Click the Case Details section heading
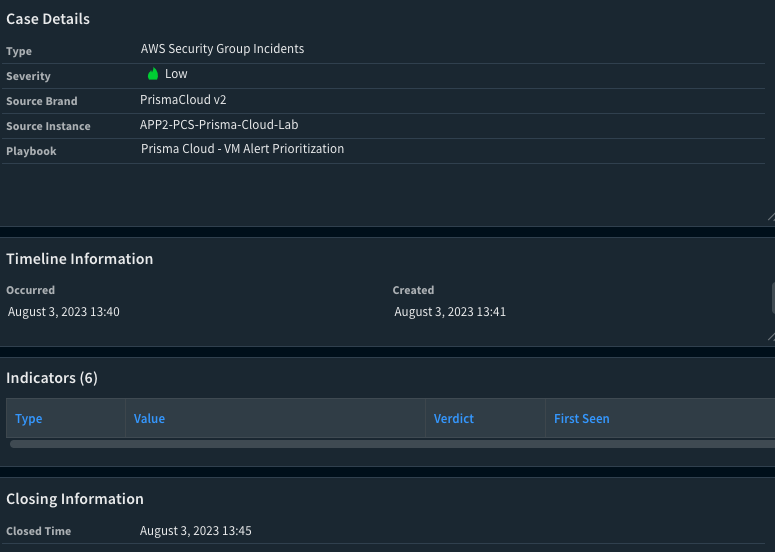Screen dimensions: 775x552 click(x=48, y=19)
